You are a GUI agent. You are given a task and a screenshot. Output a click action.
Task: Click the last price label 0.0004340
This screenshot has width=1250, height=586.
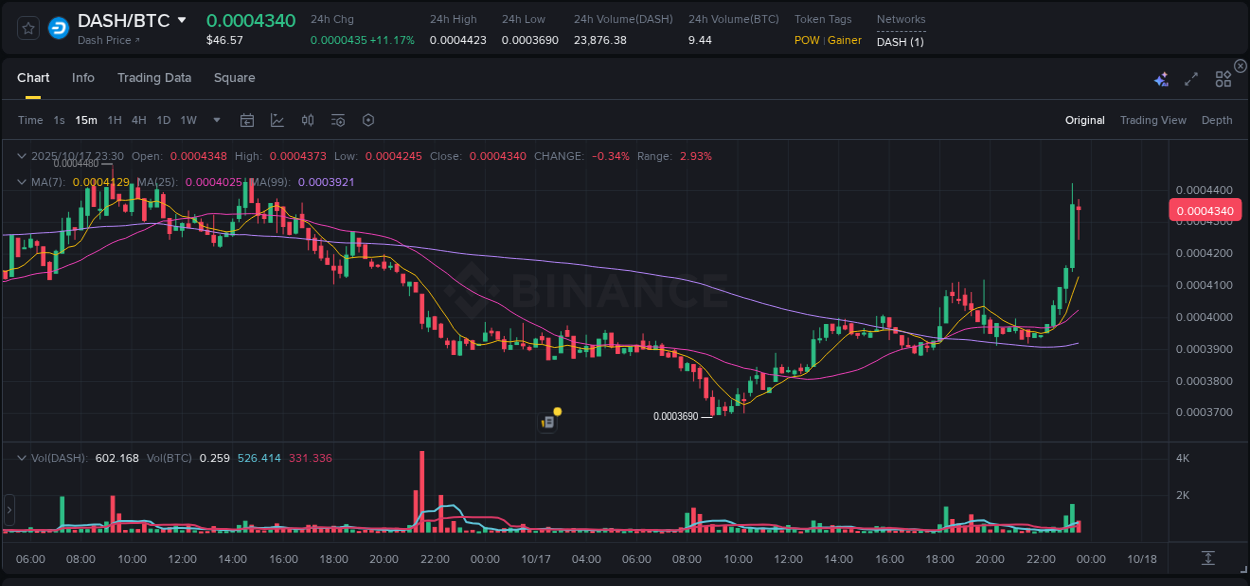(1205, 210)
